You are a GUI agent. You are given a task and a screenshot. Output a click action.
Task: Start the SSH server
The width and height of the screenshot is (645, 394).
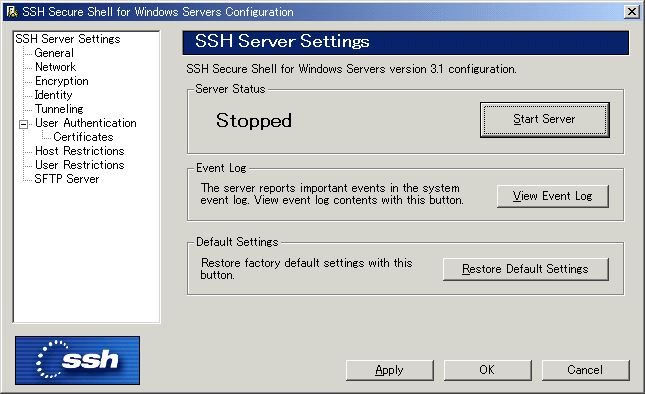coord(545,120)
